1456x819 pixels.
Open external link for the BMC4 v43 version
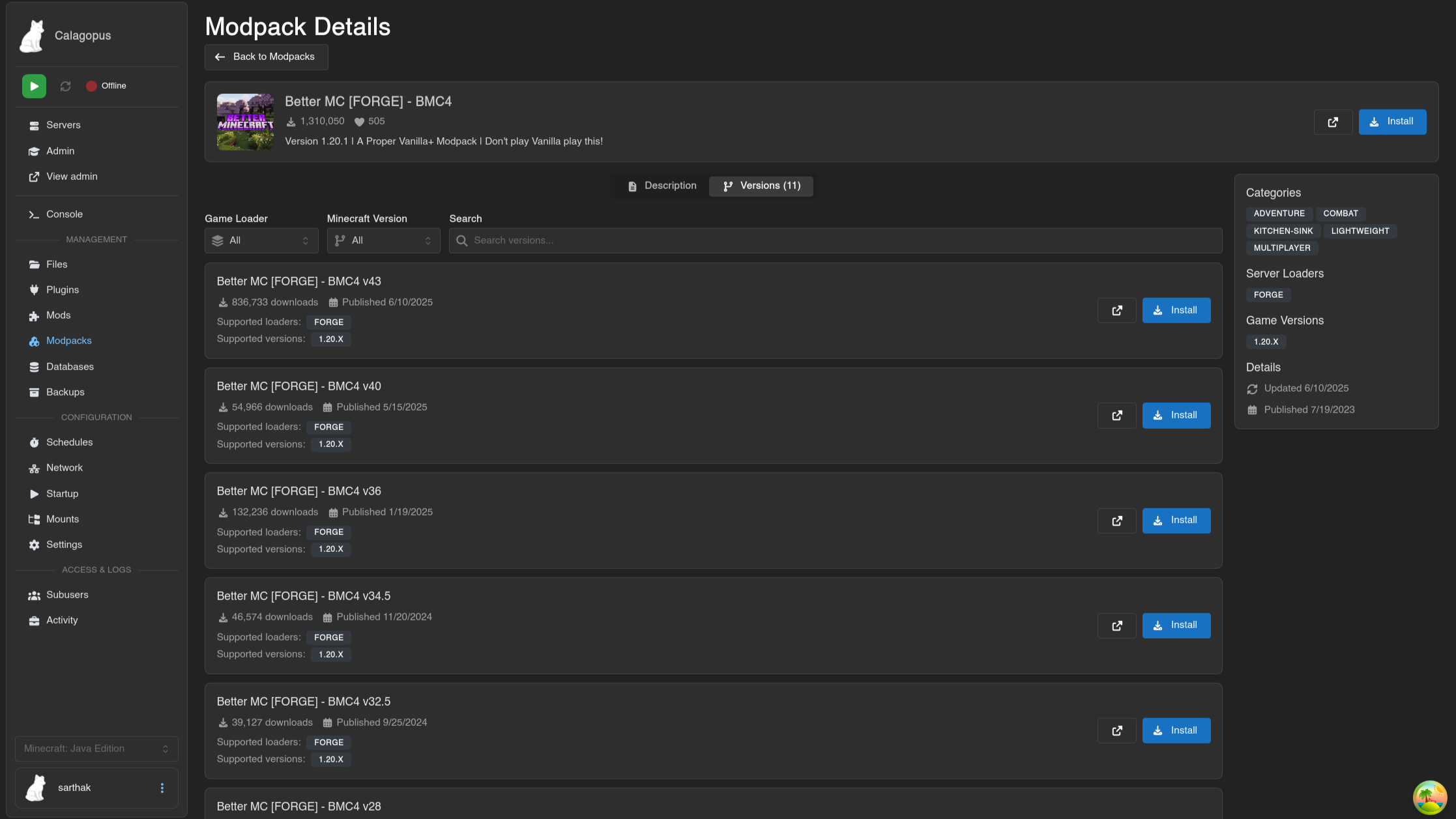[1116, 310]
